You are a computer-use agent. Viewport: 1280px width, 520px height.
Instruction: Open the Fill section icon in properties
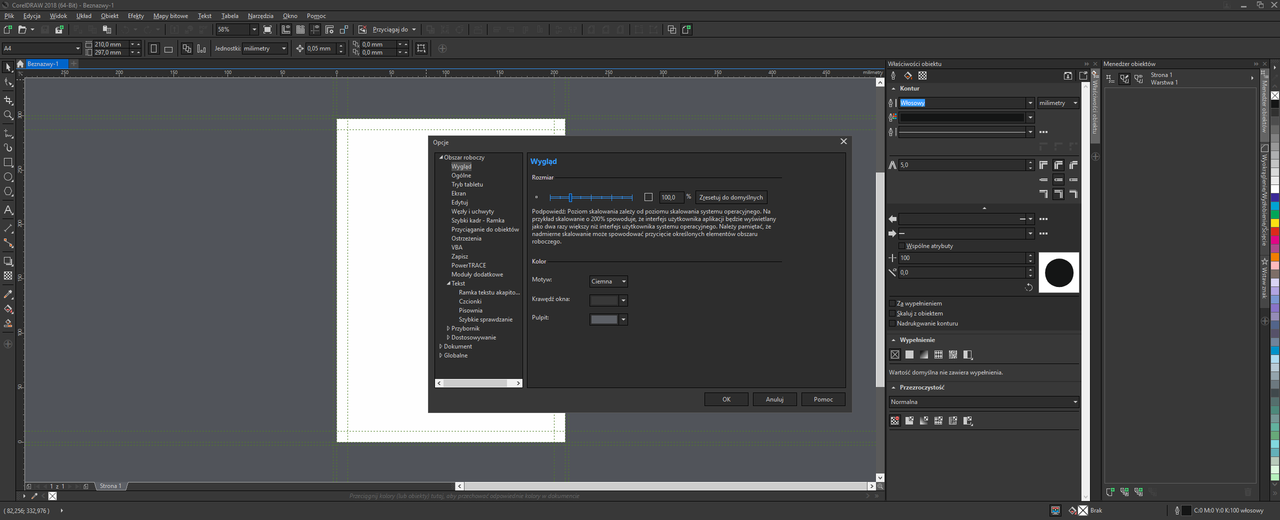[x=908, y=75]
